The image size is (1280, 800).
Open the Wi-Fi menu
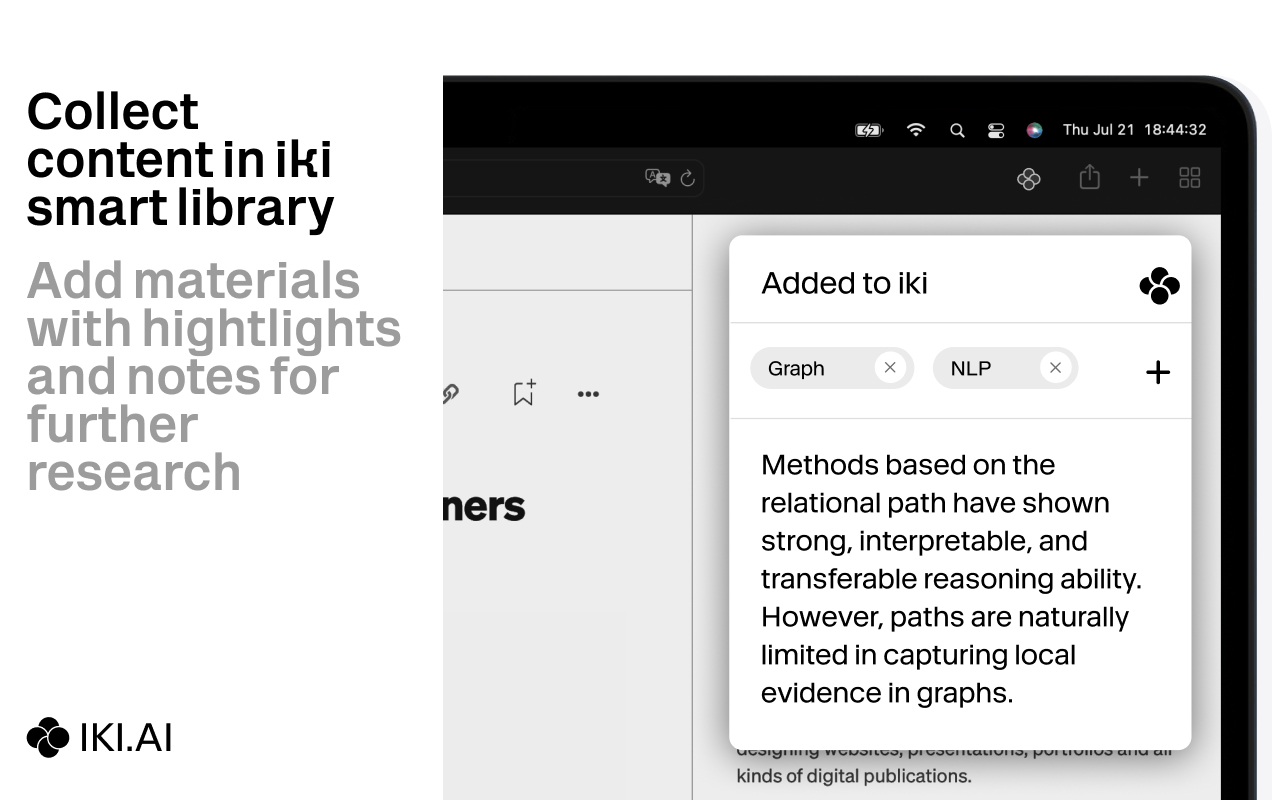click(915, 129)
